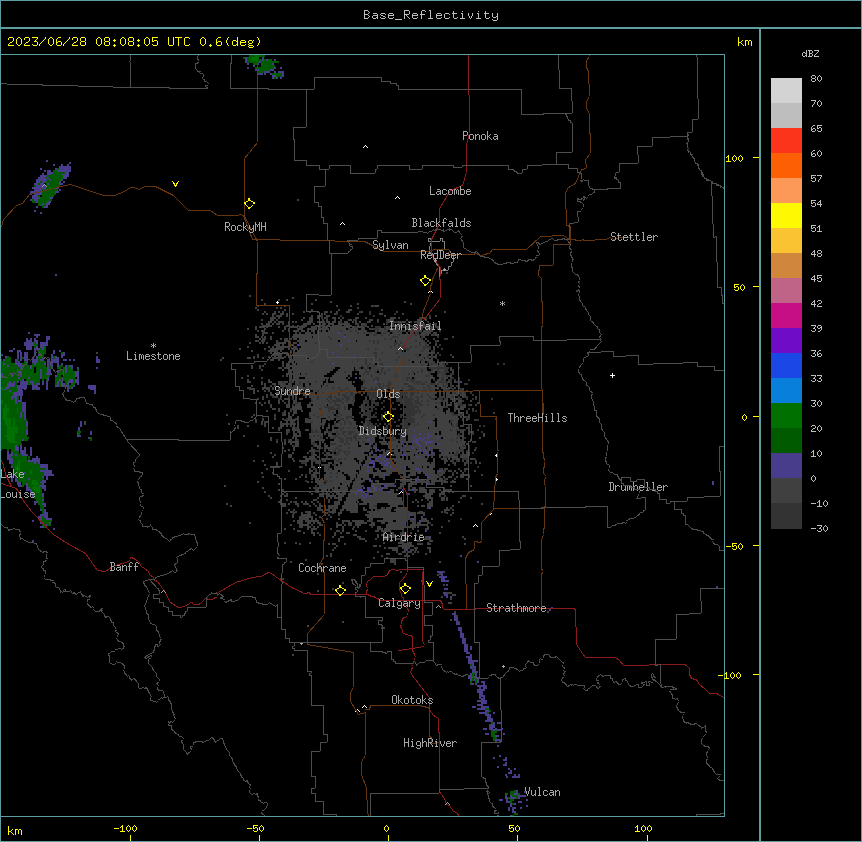Click the RedDeer city label
This screenshot has width=862, height=842.
(440, 255)
